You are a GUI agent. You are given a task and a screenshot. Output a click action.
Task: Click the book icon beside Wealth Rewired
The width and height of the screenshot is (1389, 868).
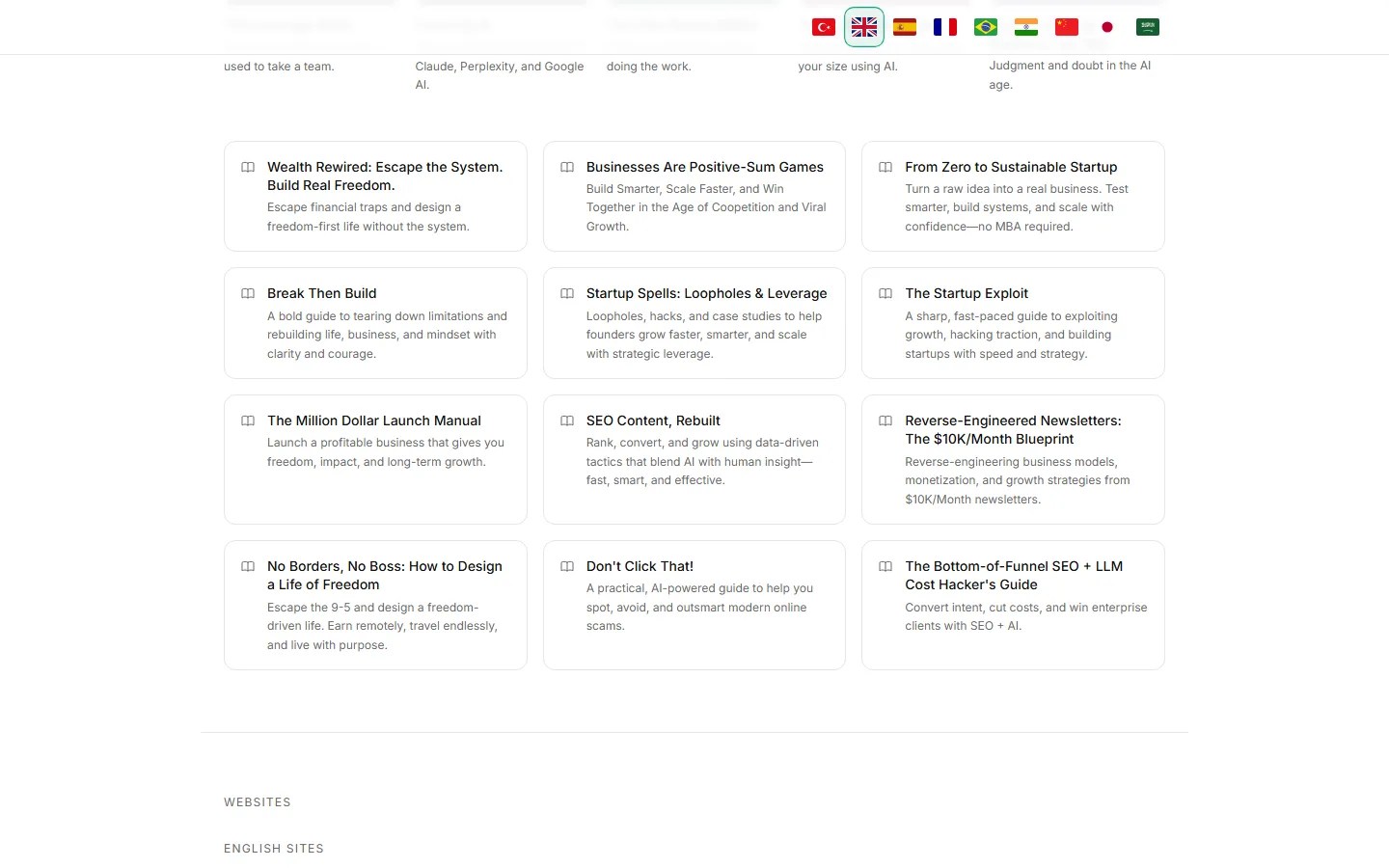248,167
